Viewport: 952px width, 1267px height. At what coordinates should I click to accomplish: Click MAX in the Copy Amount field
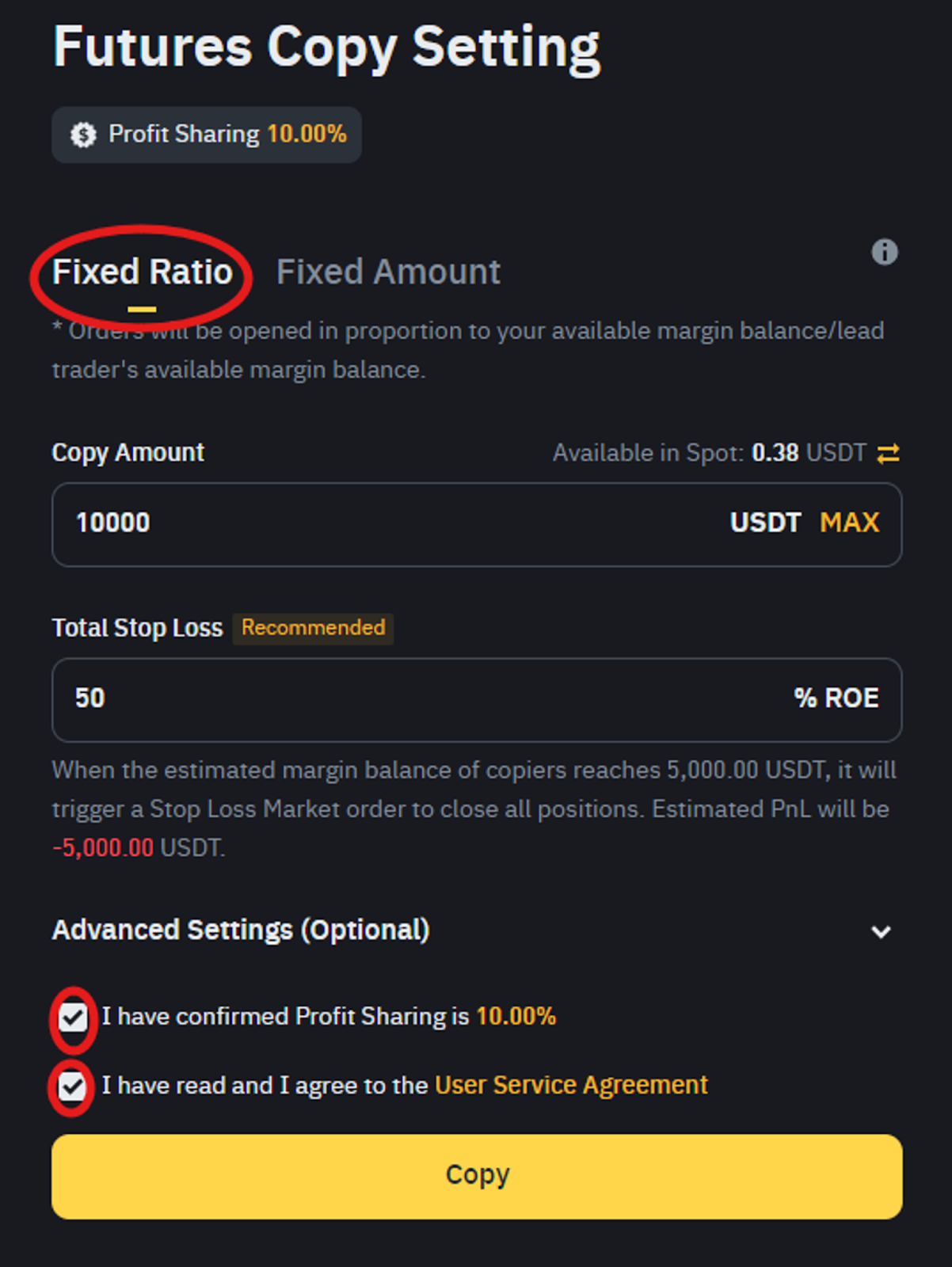[x=850, y=523]
